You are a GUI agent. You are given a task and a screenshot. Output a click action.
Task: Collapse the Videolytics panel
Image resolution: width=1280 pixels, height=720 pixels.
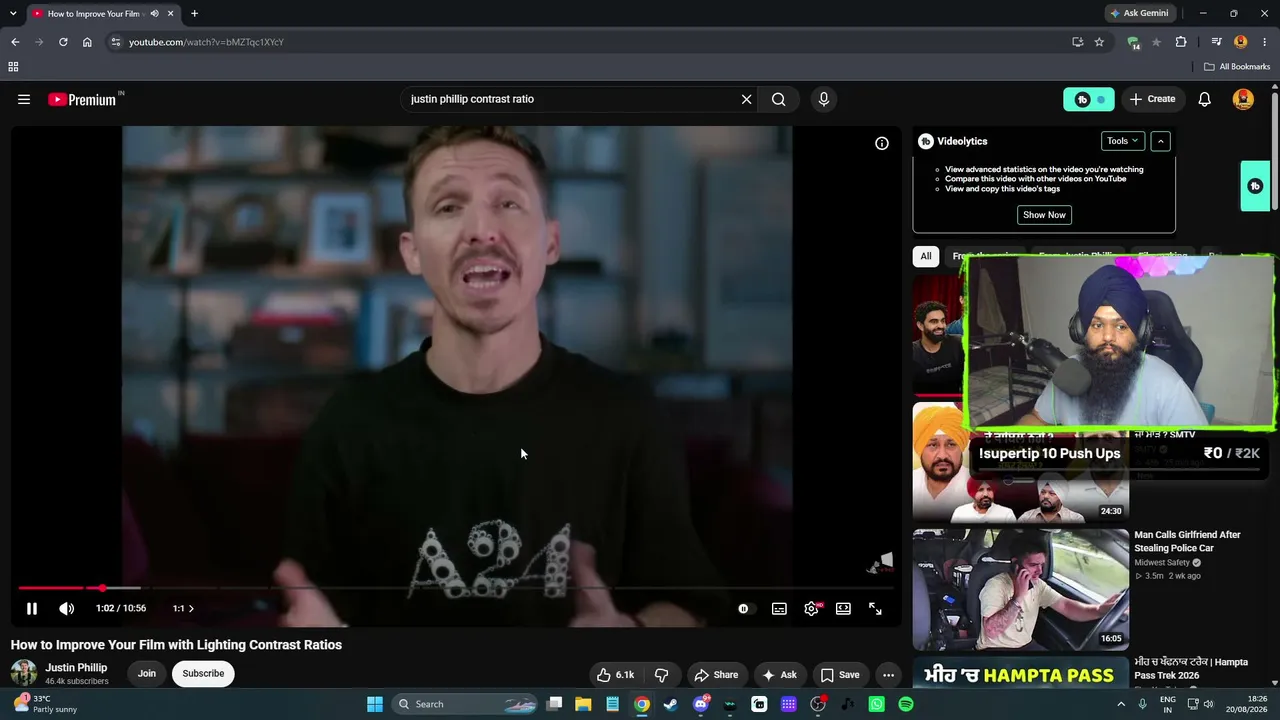[1160, 141]
